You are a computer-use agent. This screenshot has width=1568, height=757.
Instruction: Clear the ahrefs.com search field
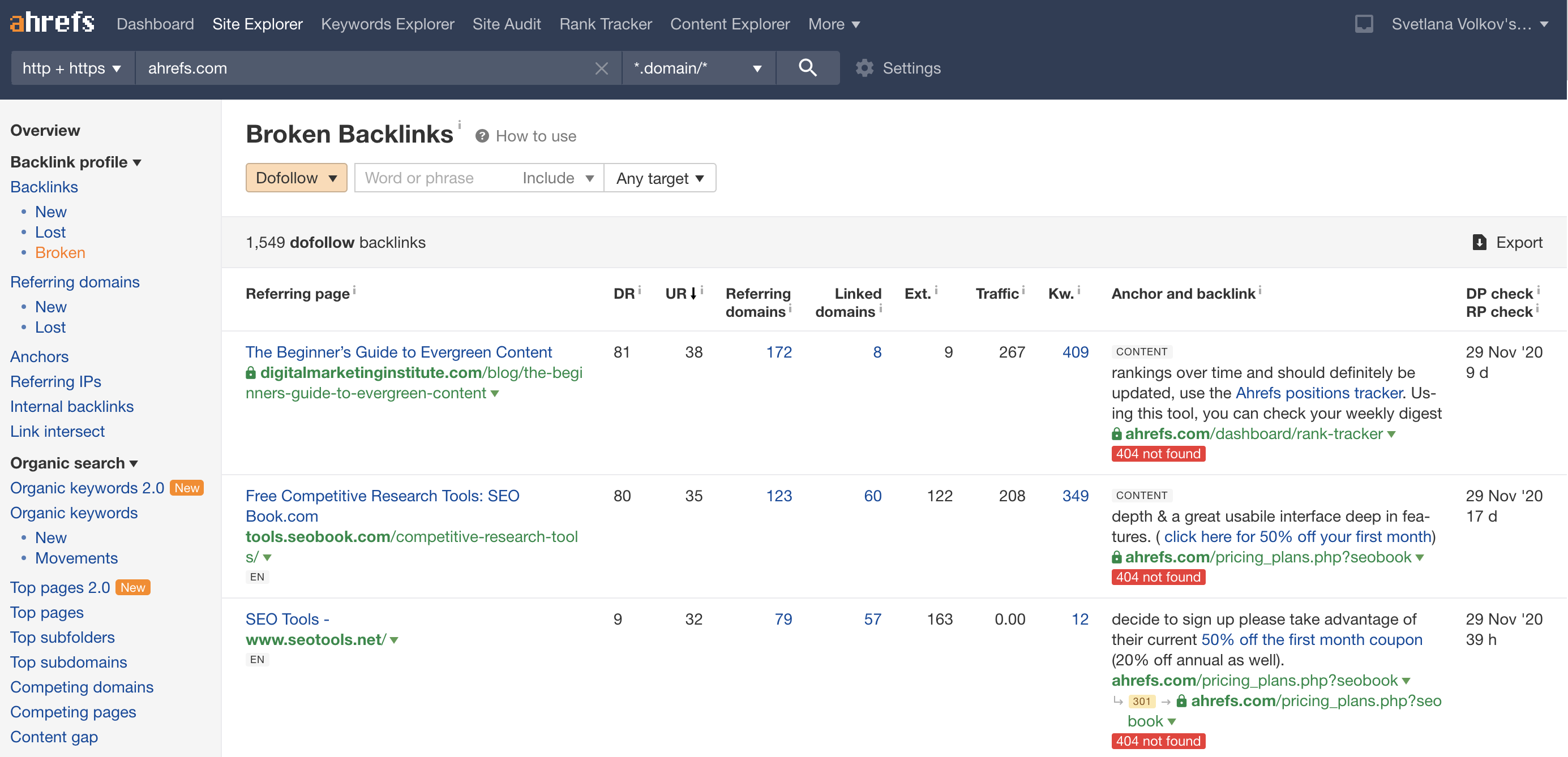(601, 68)
